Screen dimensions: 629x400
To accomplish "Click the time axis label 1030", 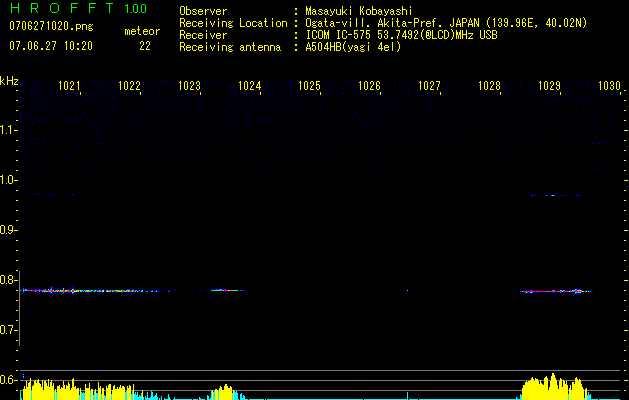I will [609, 86].
